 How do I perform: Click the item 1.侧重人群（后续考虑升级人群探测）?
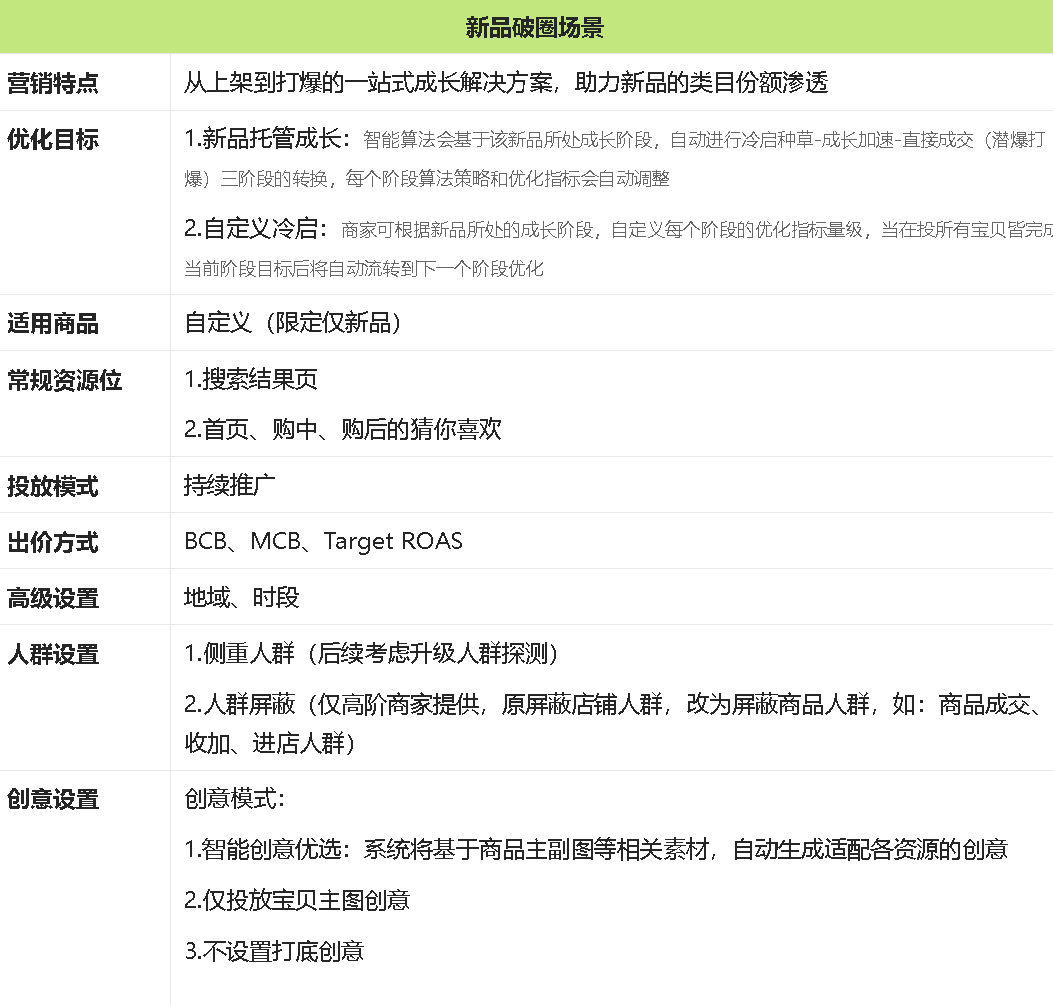[x=371, y=653]
